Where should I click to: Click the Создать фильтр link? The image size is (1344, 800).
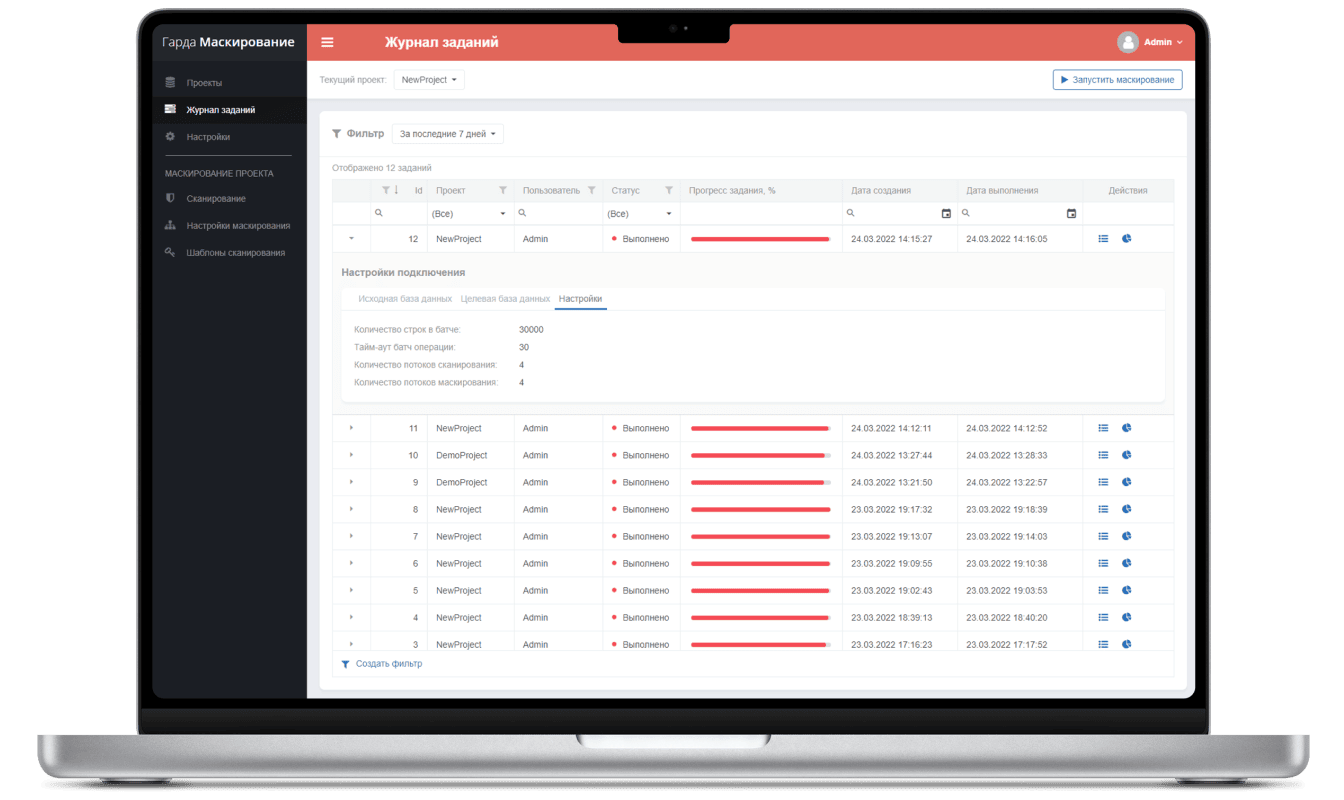point(388,664)
